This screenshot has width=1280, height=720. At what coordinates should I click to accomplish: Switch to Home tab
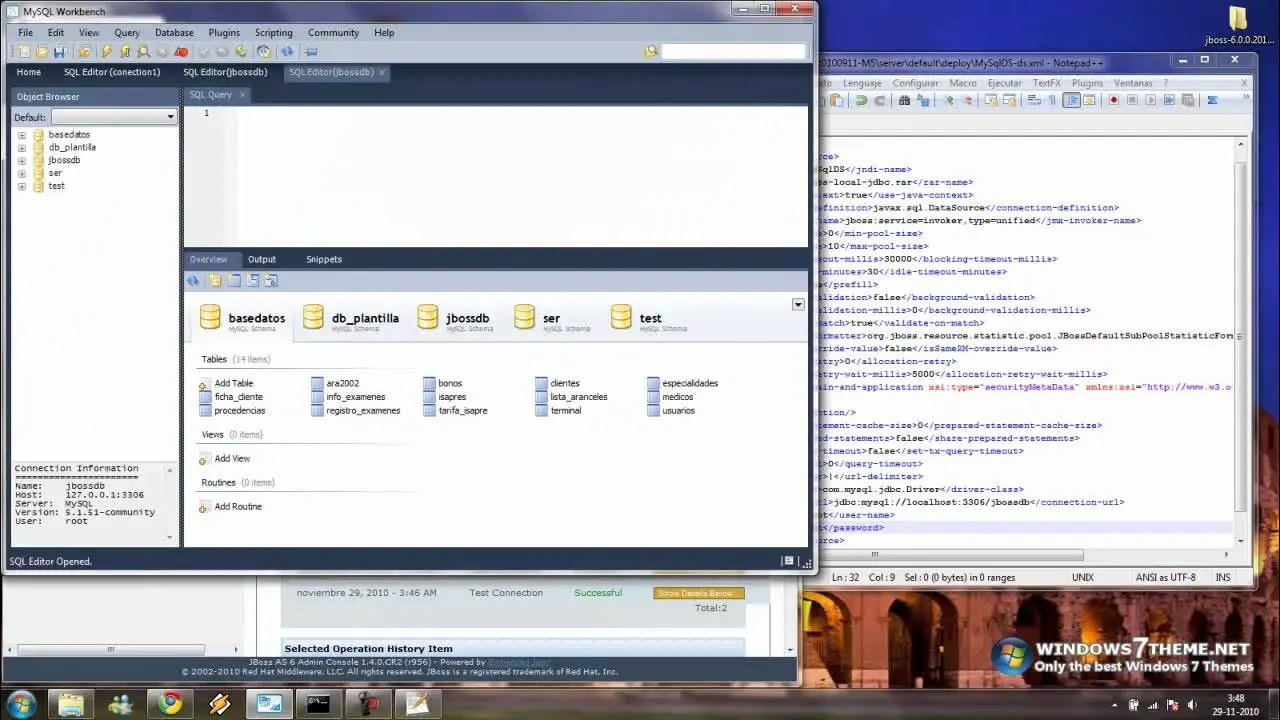click(x=29, y=72)
